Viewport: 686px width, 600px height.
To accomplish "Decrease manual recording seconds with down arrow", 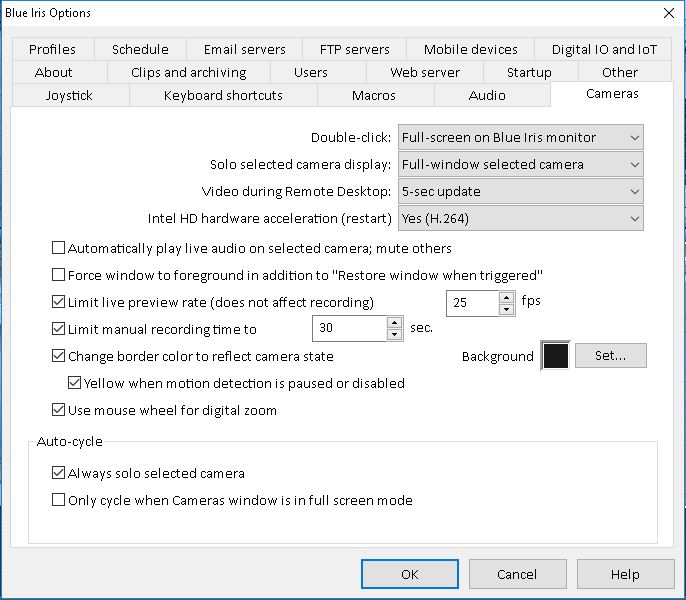I will 394,334.
